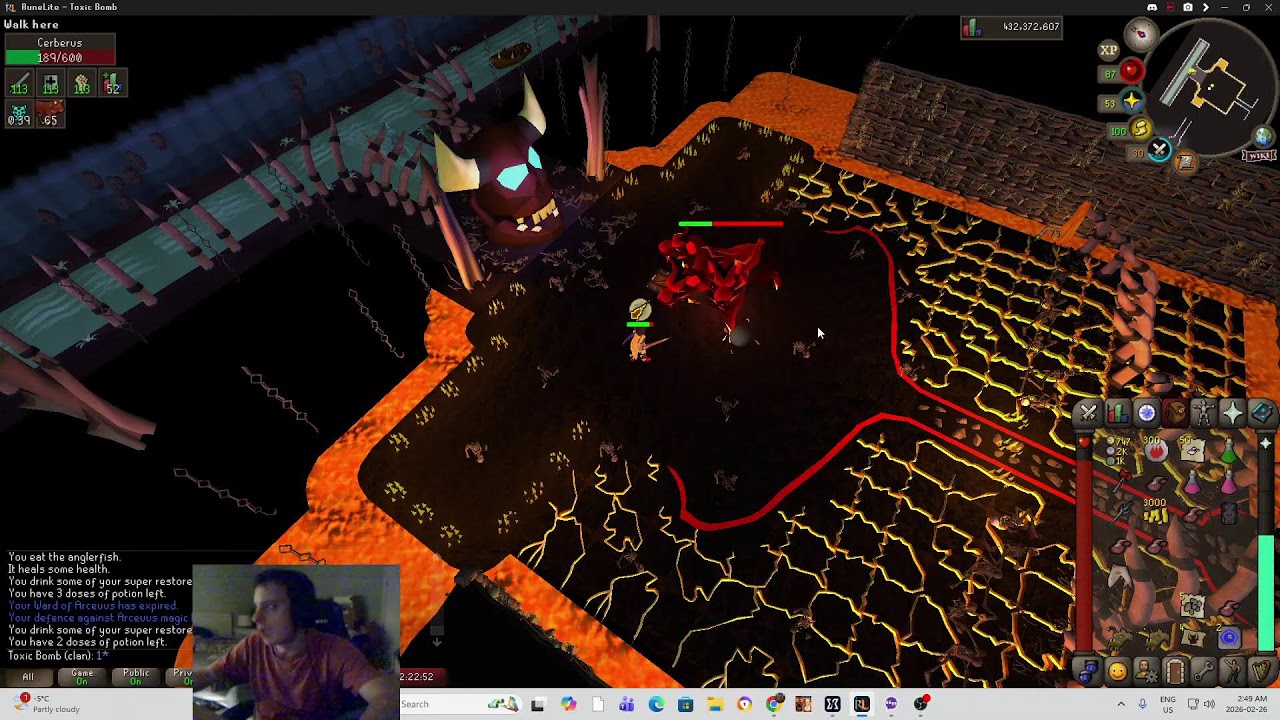Toggle the XP drops orb
The height and width of the screenshot is (720, 1280).
tap(1109, 50)
